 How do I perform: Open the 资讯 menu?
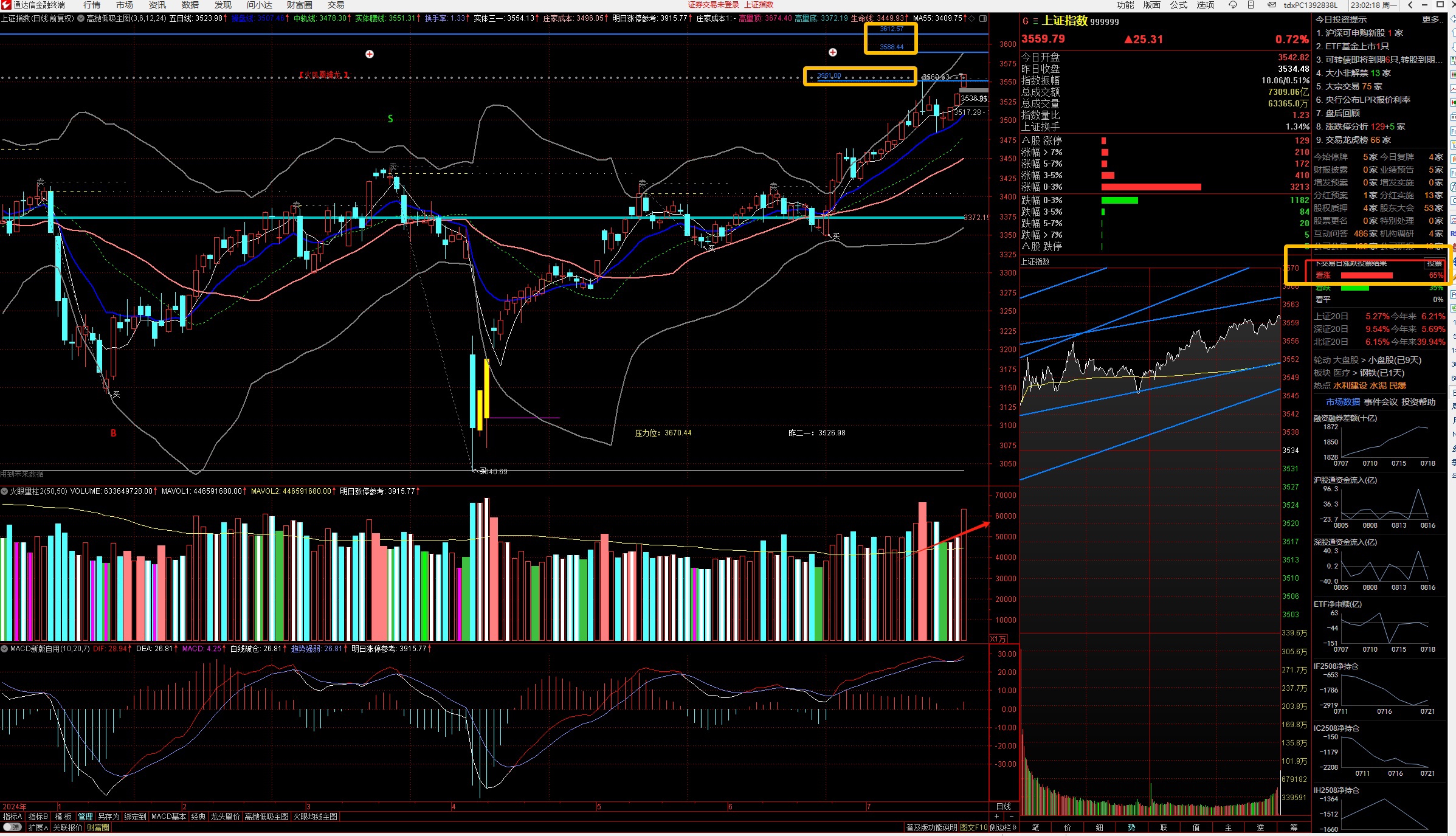click(x=157, y=5)
